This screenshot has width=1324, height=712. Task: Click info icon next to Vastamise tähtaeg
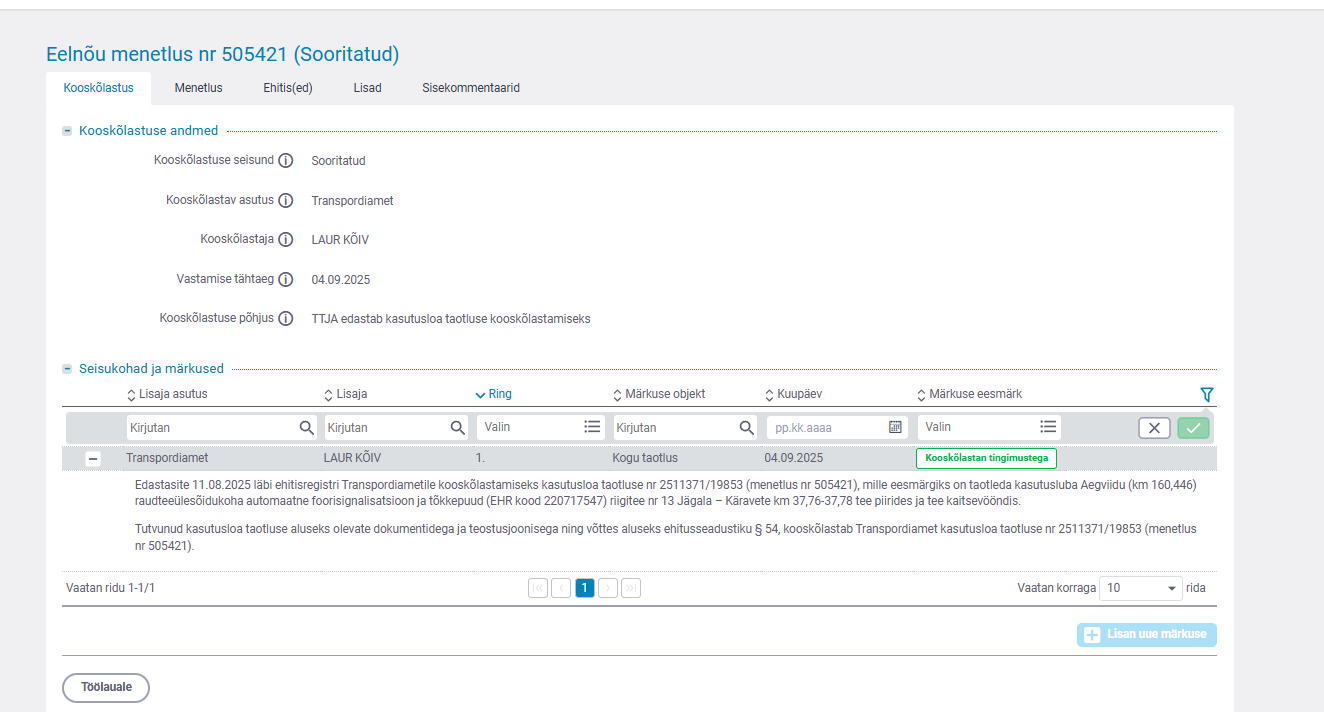[x=285, y=280]
